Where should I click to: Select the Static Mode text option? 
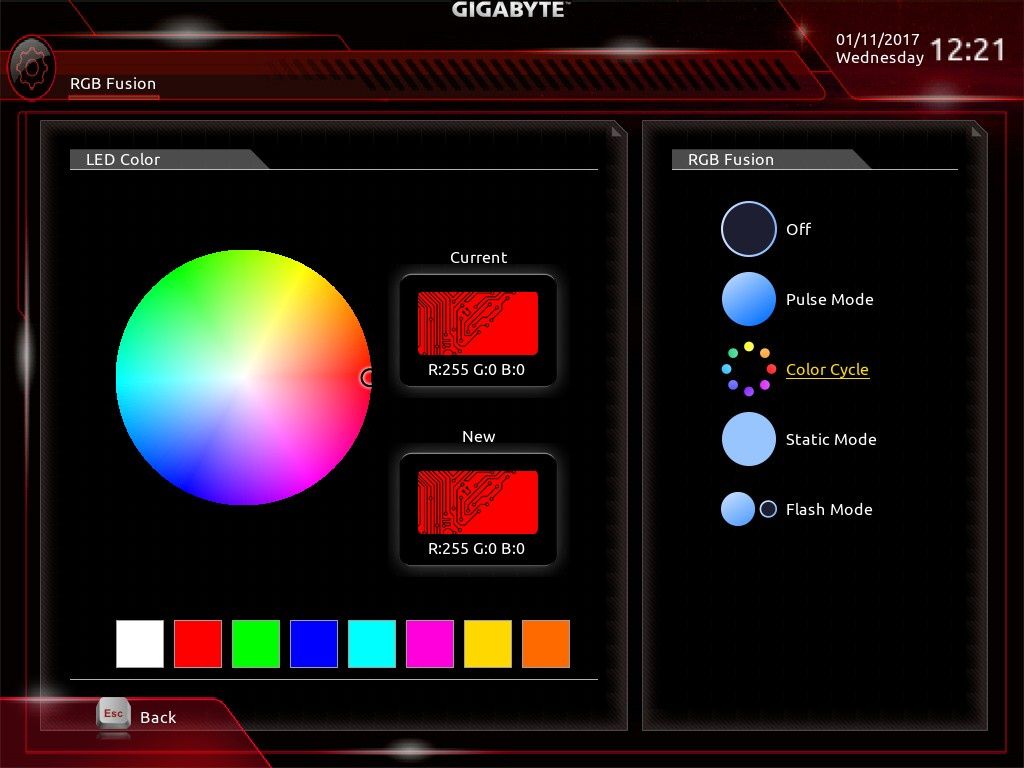[x=831, y=440]
